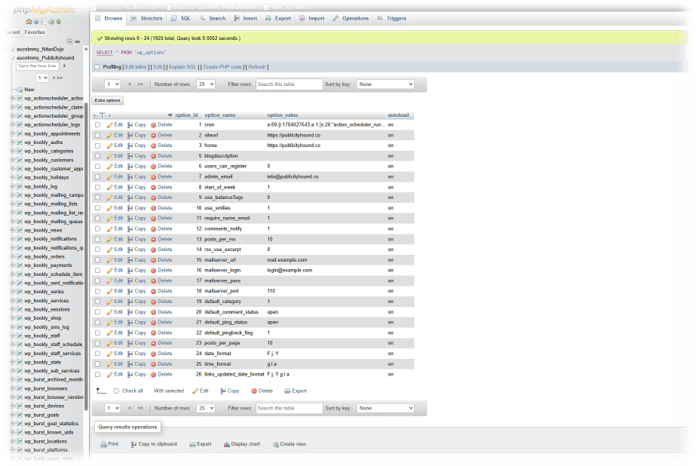The width and height of the screenshot is (696, 466).
Task: Open the Operations tab
Action: 351,19
